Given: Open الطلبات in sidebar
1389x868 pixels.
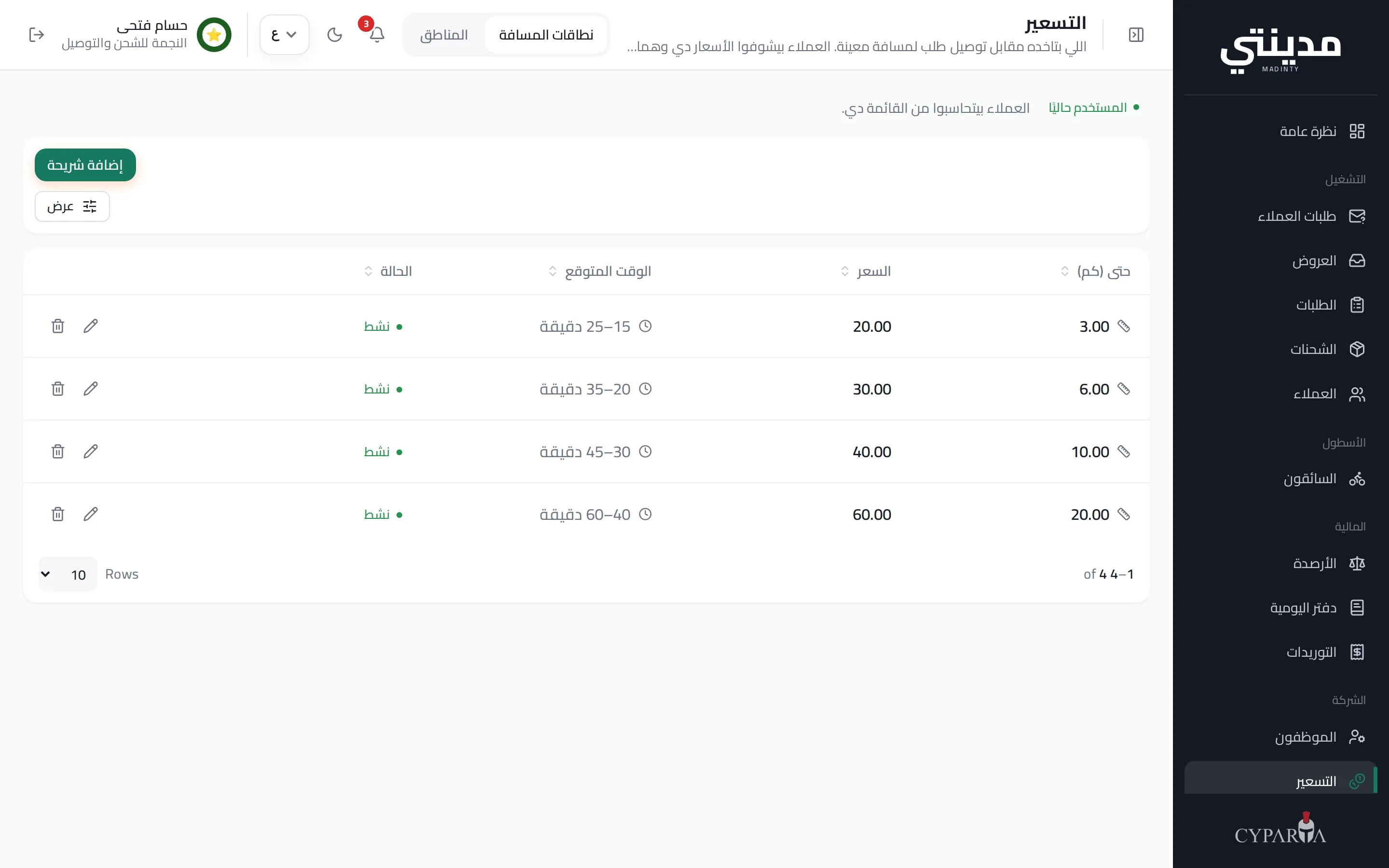Looking at the screenshot, I should [x=1280, y=305].
